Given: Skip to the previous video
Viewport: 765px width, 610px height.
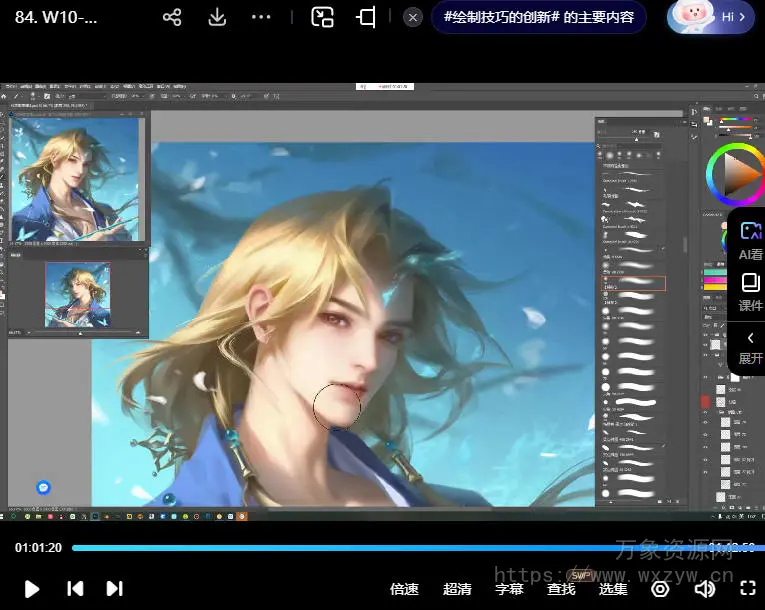Looking at the screenshot, I should [x=75, y=589].
